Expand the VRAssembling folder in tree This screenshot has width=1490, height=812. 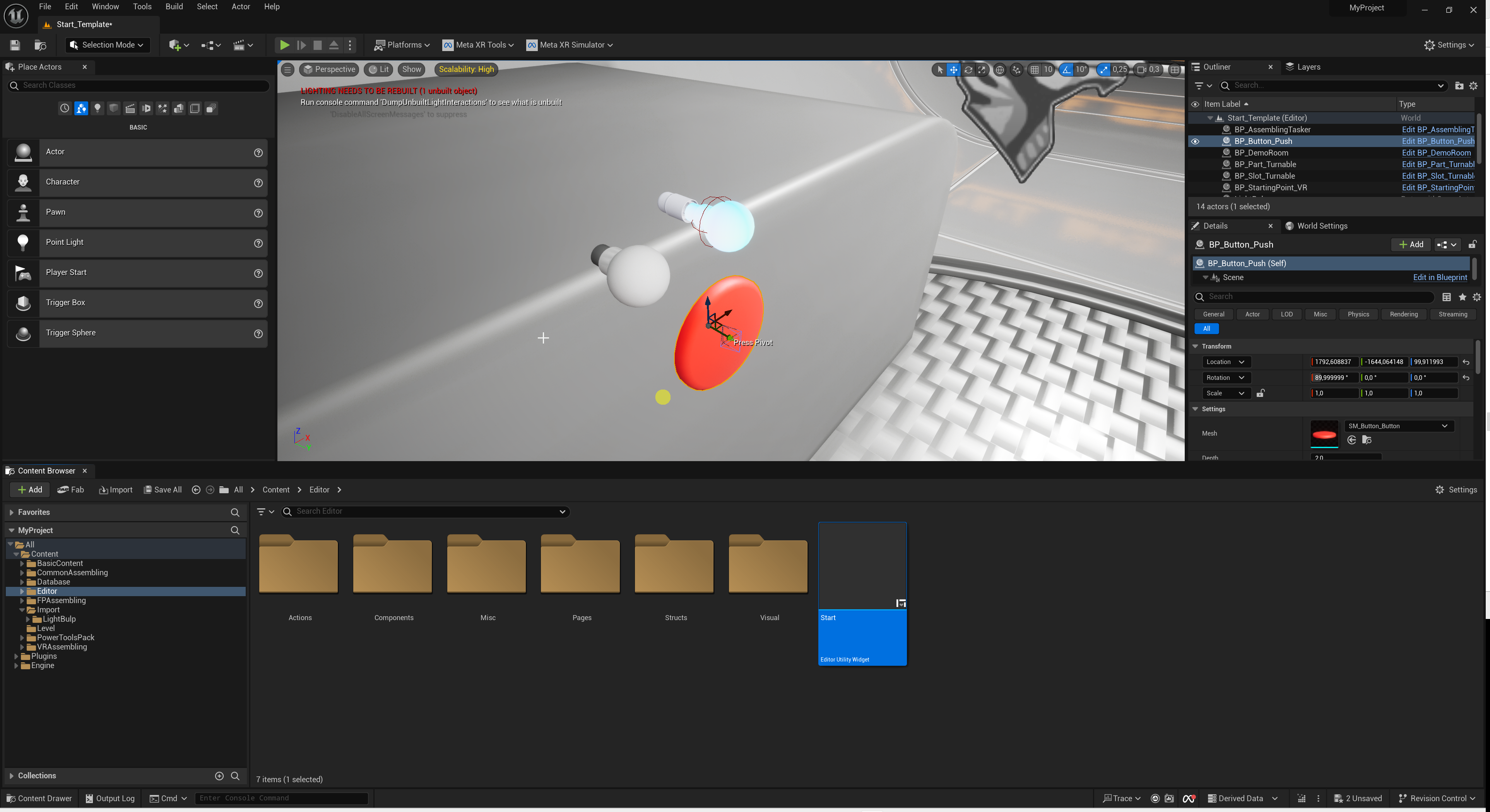[22, 646]
